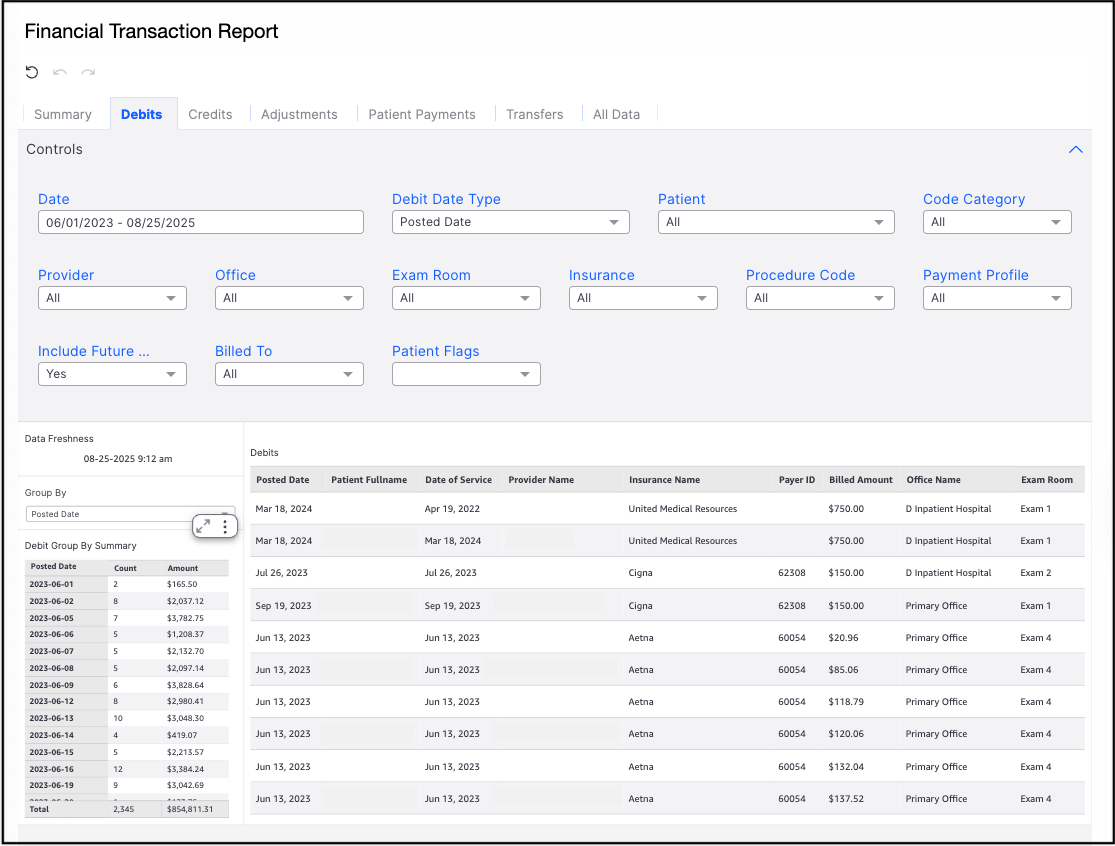The height and width of the screenshot is (846, 1115).
Task: Open the Billed To dropdown
Action: (x=289, y=374)
